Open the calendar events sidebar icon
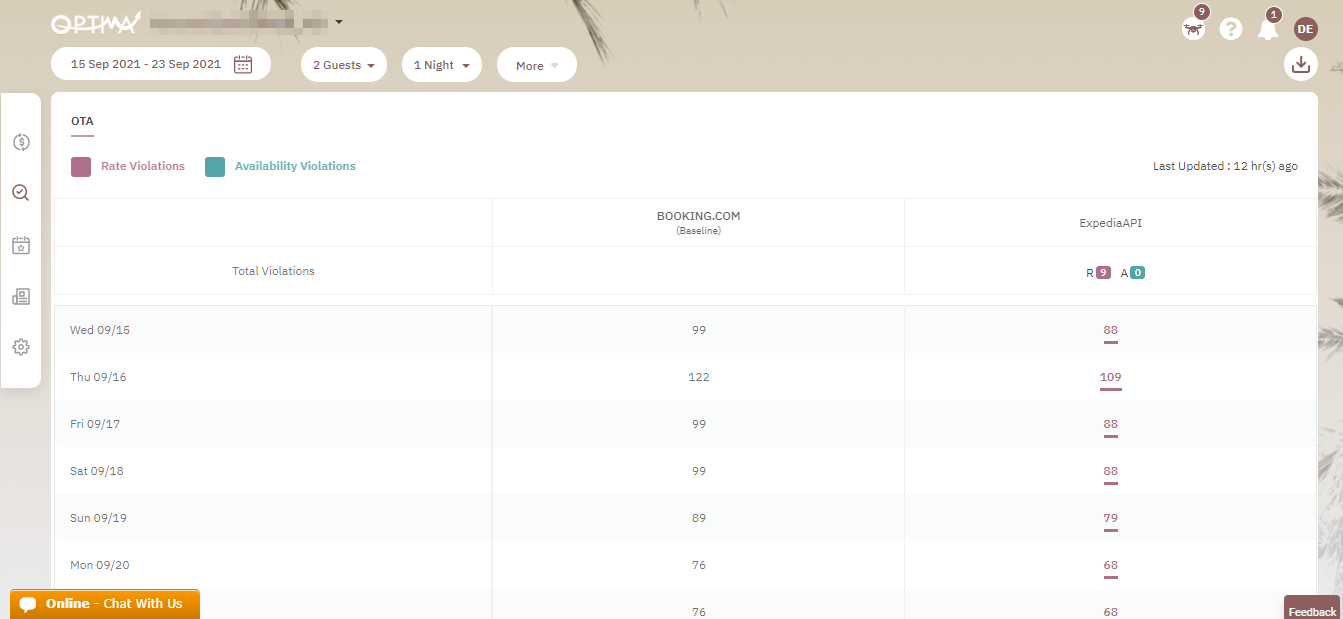 tap(21, 245)
